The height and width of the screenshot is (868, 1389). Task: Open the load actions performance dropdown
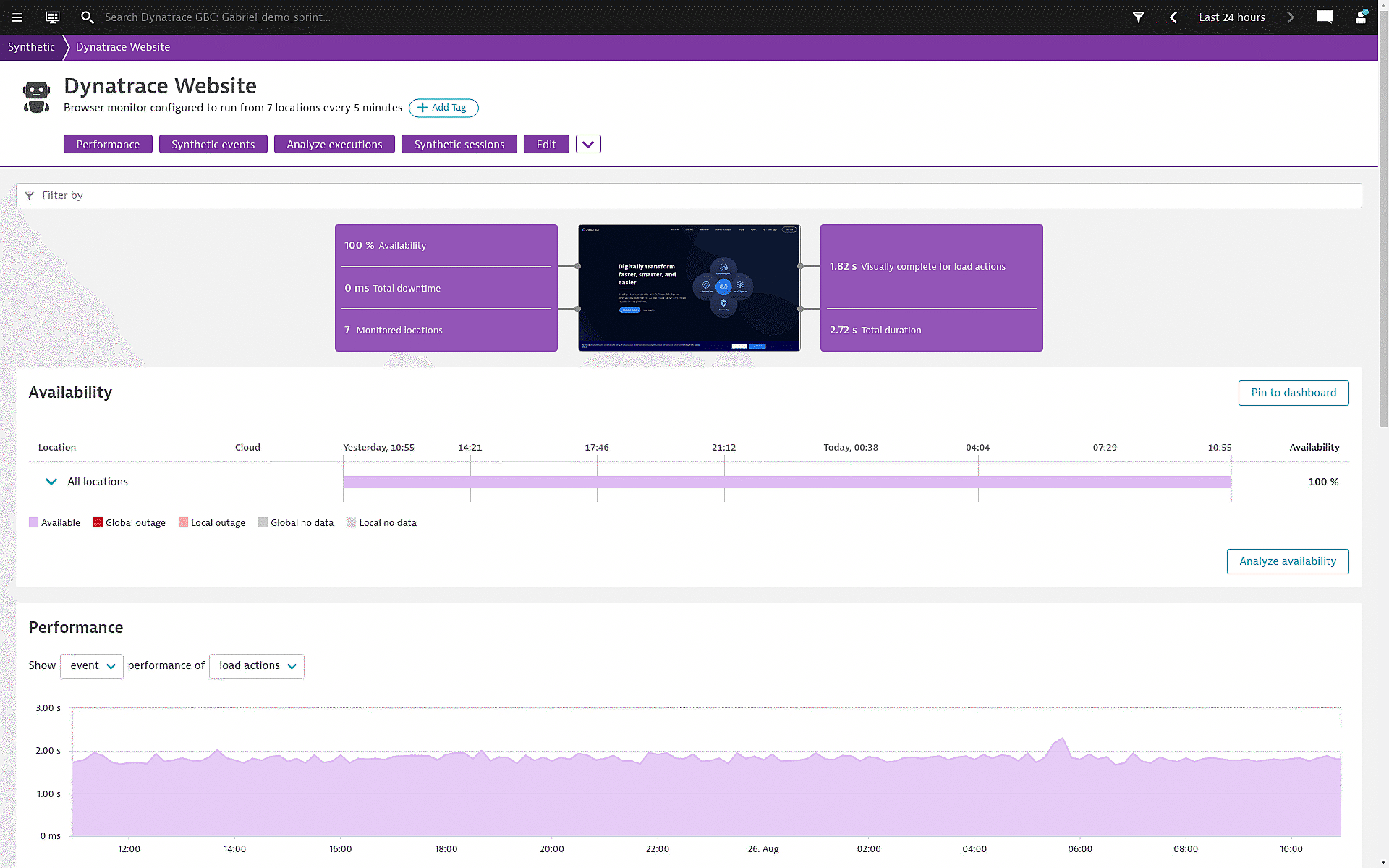[256, 665]
